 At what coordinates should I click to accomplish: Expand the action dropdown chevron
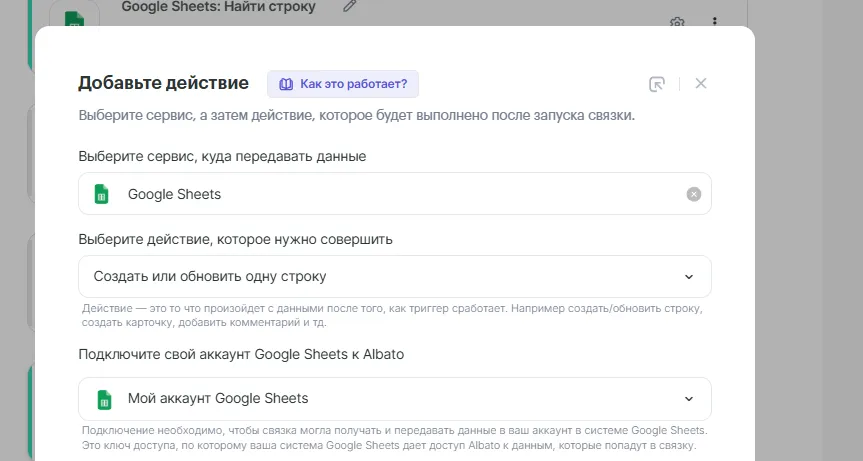point(688,277)
